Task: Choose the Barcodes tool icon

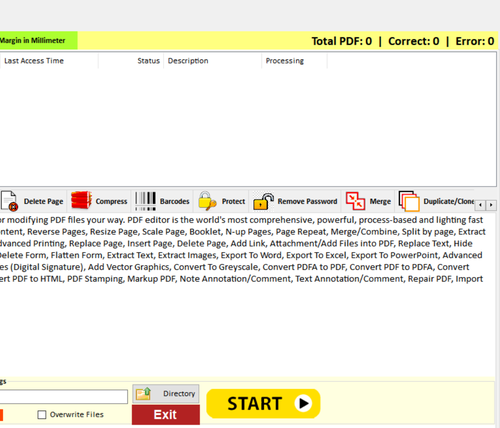Action: click(x=145, y=201)
